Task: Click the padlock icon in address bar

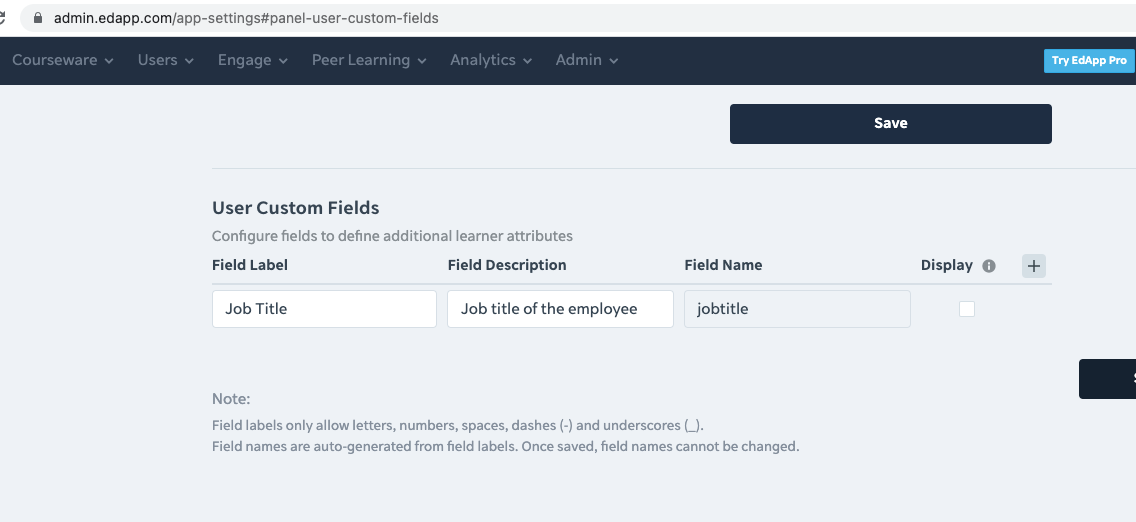Action: pyautogui.click(x=38, y=18)
